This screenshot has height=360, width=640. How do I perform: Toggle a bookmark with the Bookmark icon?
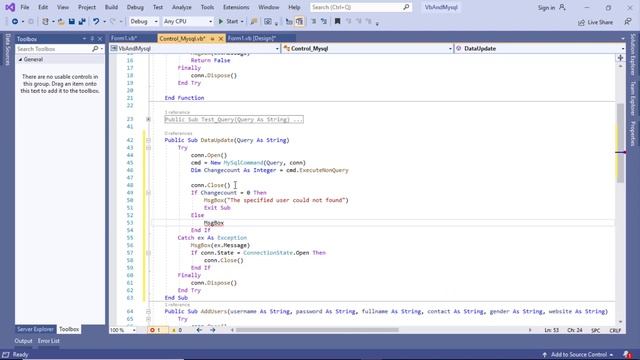[338, 21]
